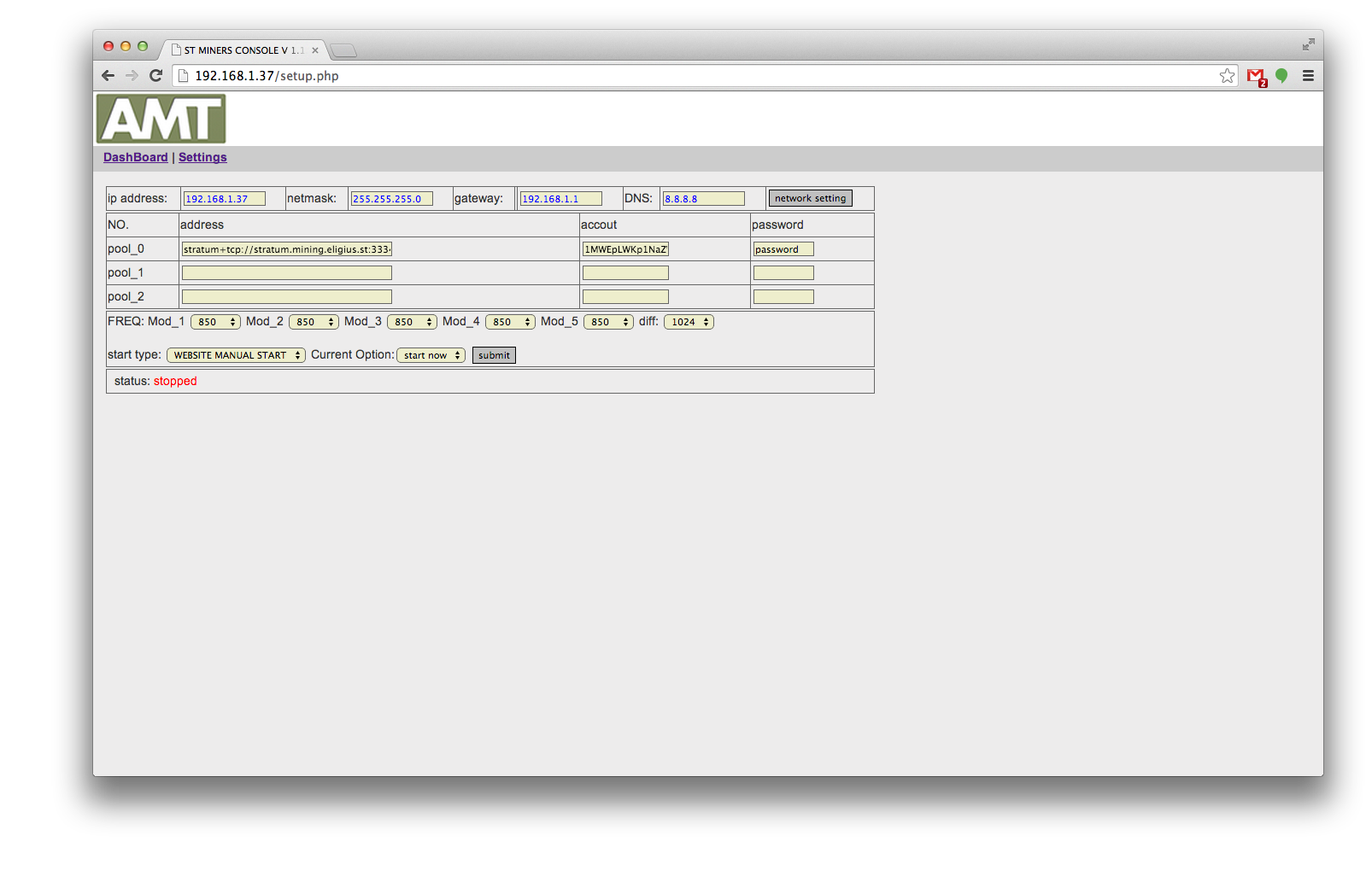Click the pool_0 row label

click(x=126, y=248)
